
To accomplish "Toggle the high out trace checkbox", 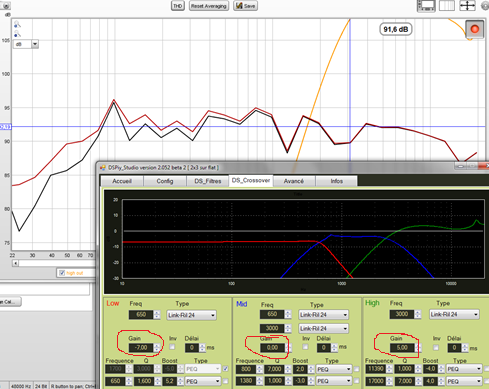I will click(62, 273).
